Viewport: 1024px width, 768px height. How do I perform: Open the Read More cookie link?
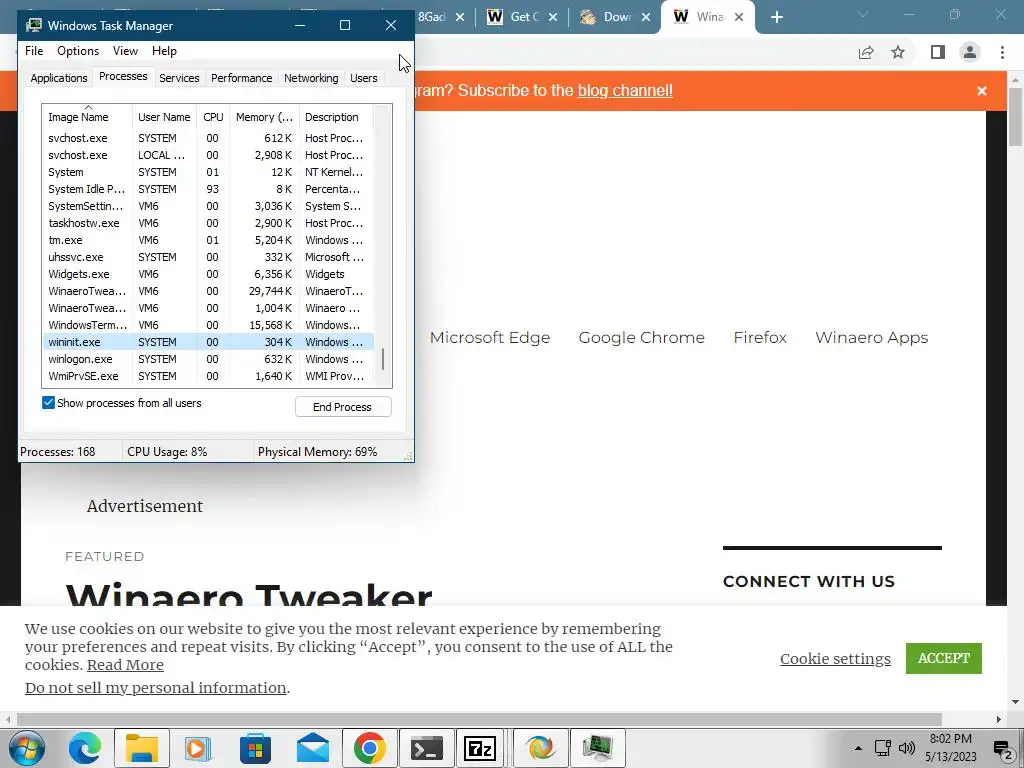click(125, 665)
